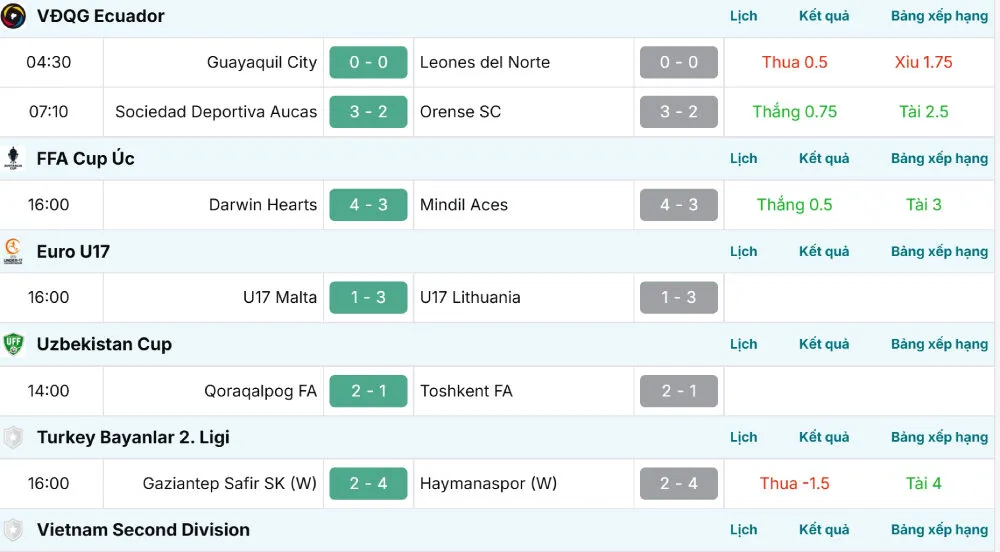This screenshot has width=1000, height=552.
Task: Click gray 1 - 3 score for U17 Lithuania
Action: click(679, 297)
